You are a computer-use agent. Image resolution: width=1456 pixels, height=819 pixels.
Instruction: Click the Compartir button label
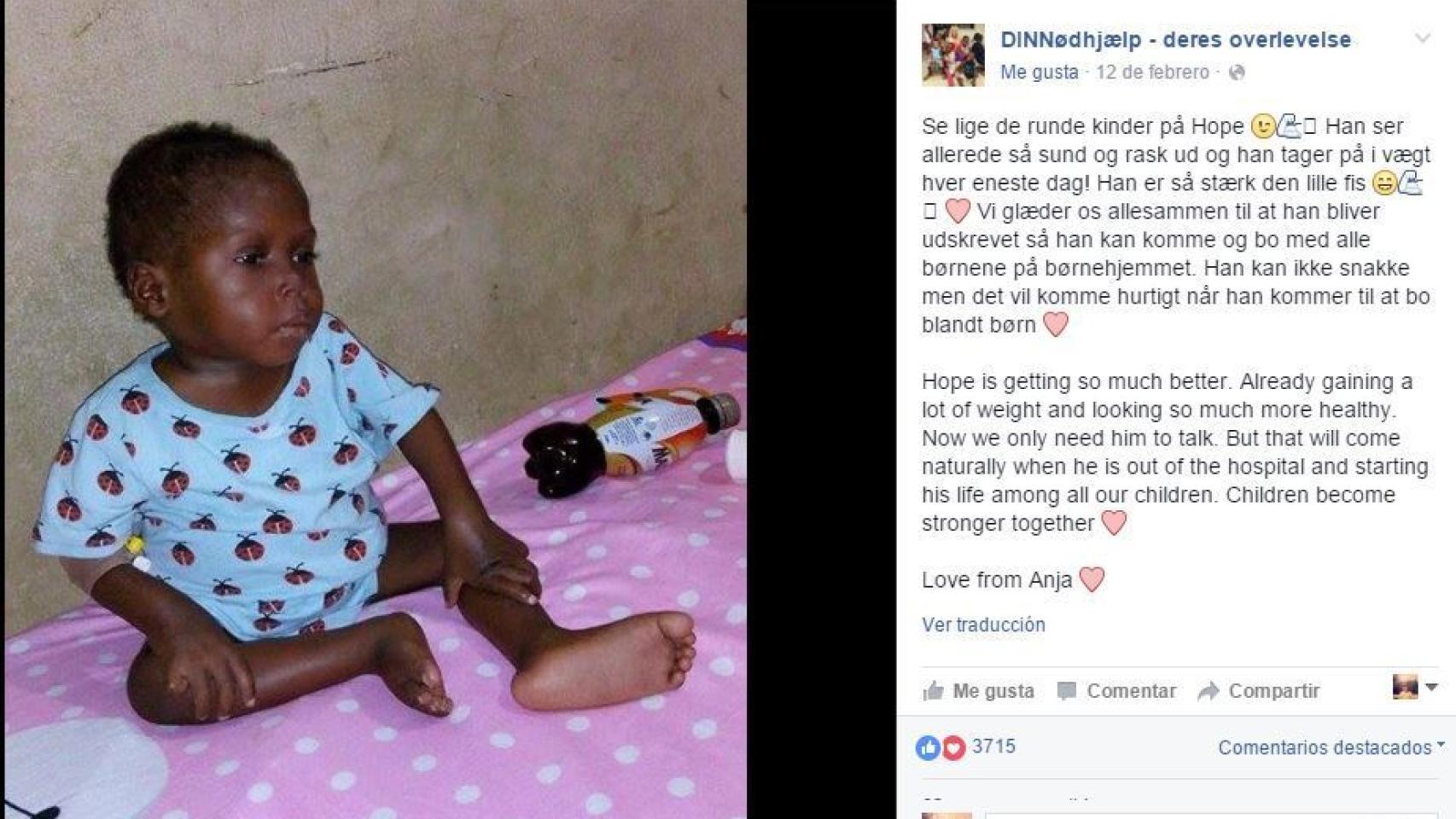click(1274, 691)
